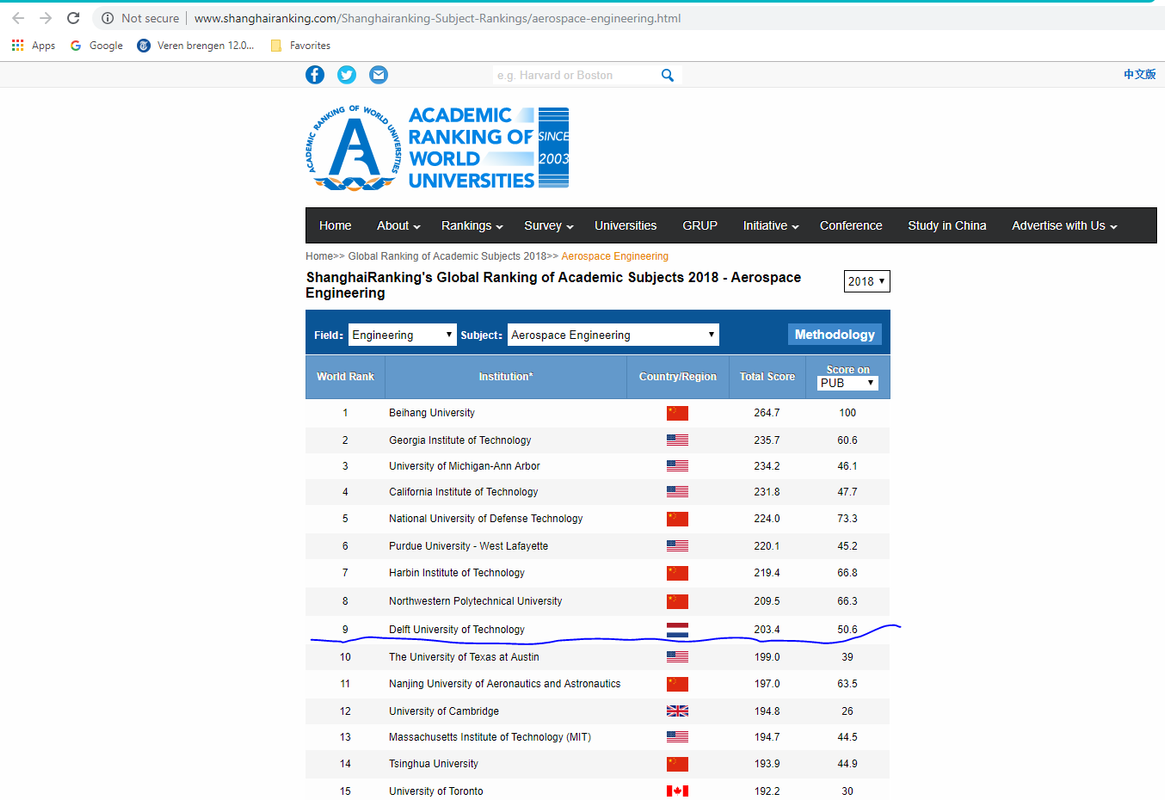
Task: Open the 2018 year dropdown
Action: click(866, 282)
